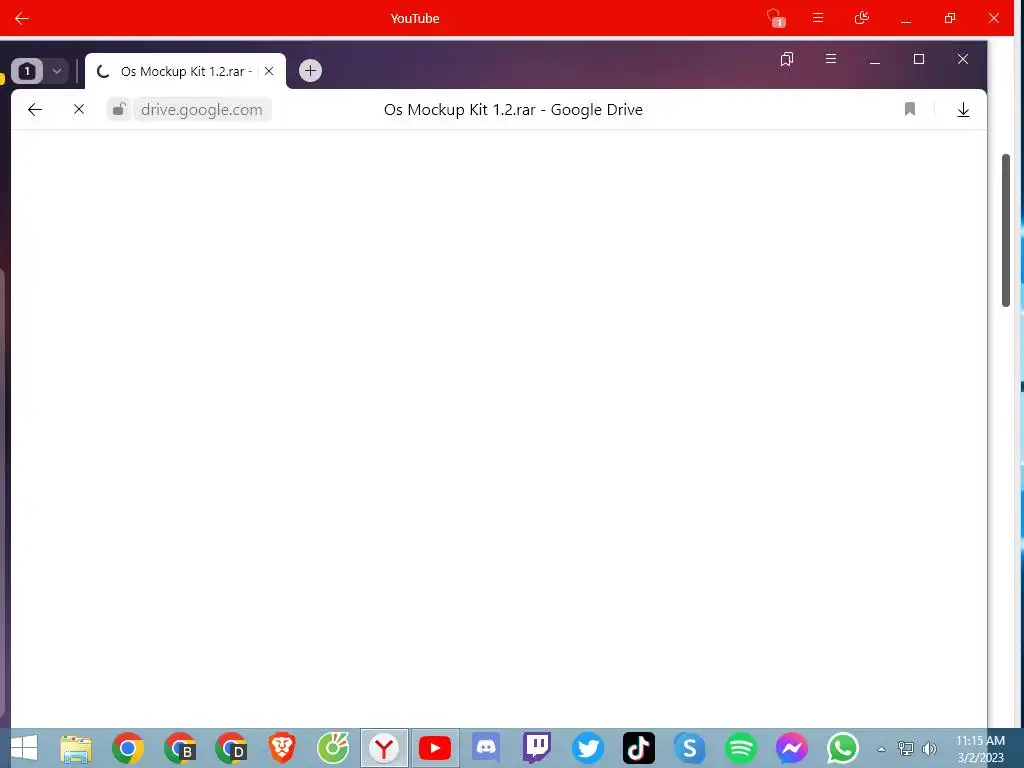Open the volume tray icon
Screen dimensions: 1024x768
point(929,748)
